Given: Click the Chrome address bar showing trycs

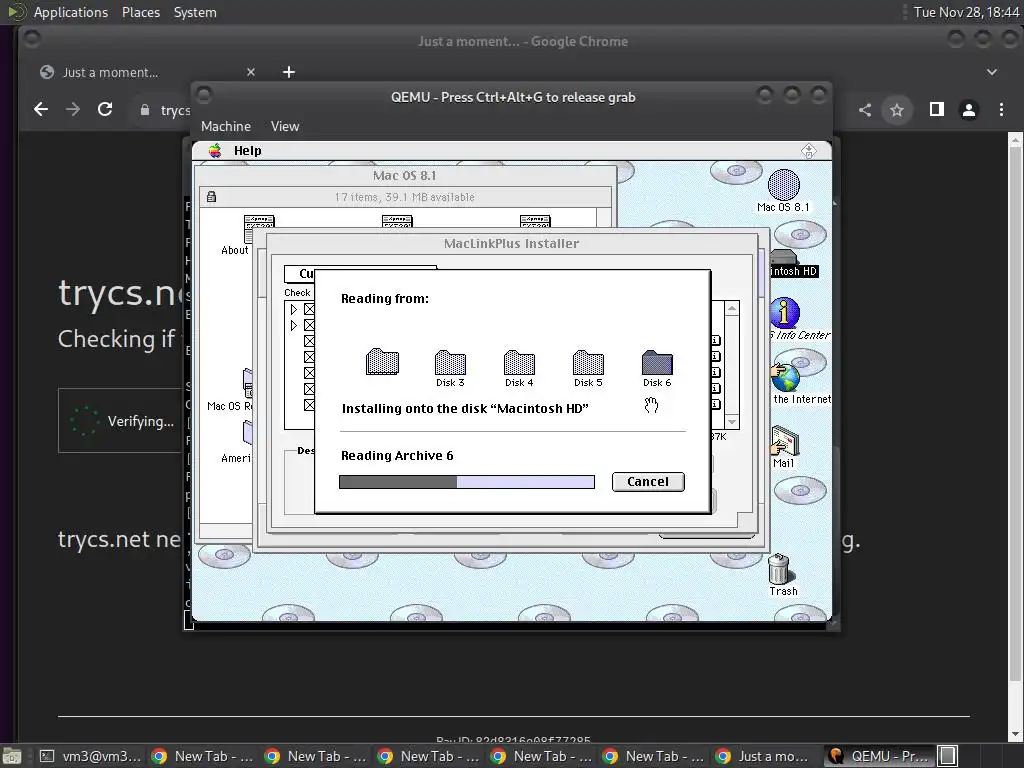Looking at the screenshot, I should click(162, 110).
